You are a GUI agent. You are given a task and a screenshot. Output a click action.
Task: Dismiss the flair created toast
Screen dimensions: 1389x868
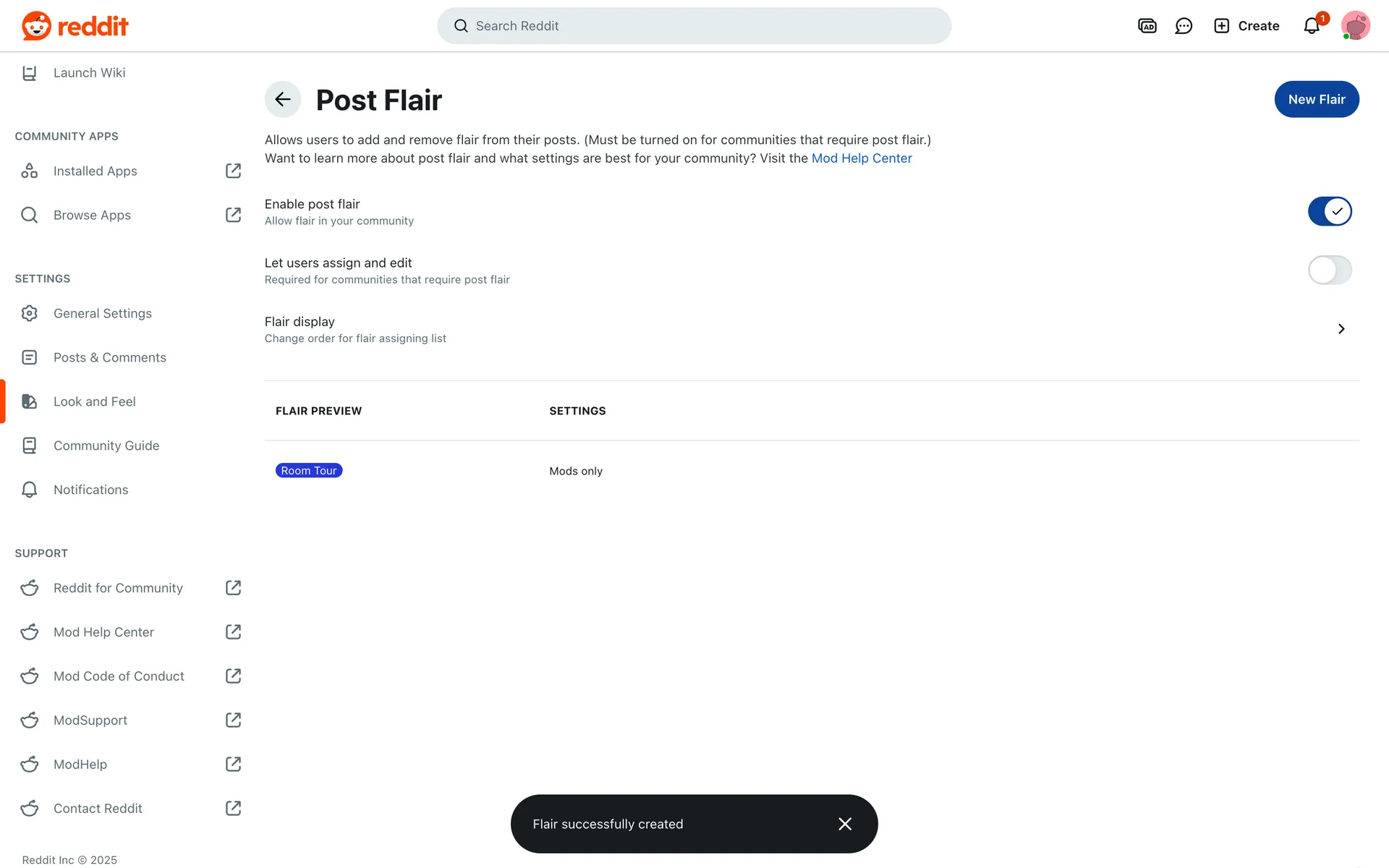click(845, 824)
